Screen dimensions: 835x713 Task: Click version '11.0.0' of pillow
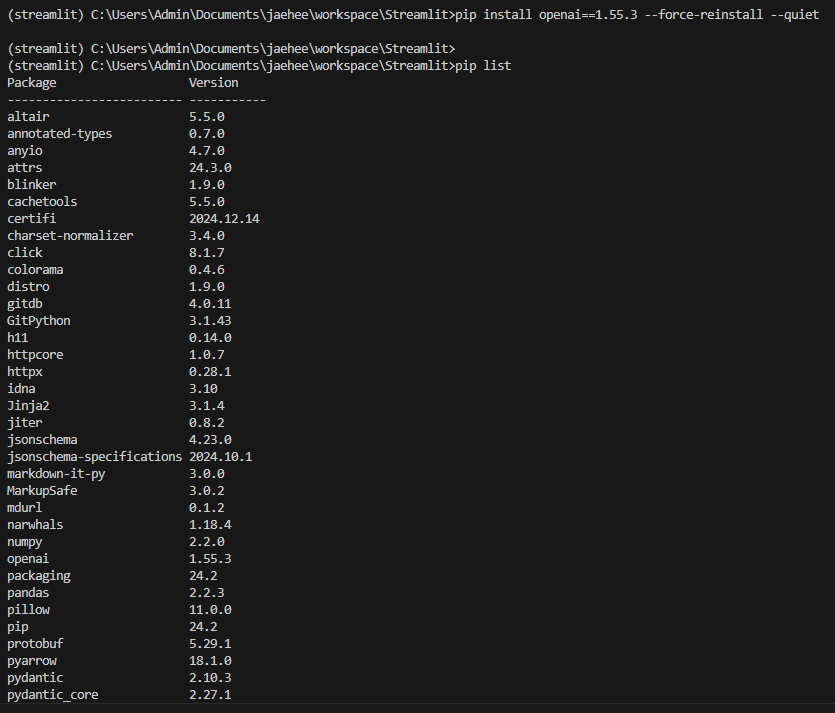[210, 611]
